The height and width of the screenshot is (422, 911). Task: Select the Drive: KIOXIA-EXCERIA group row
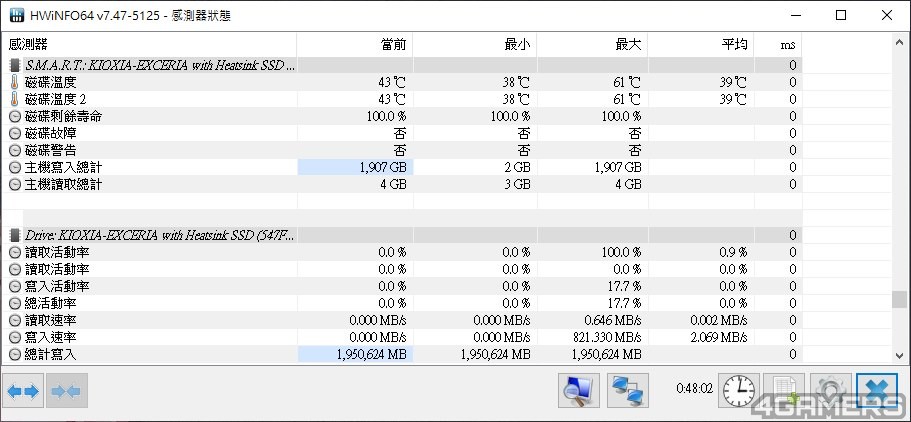404,235
